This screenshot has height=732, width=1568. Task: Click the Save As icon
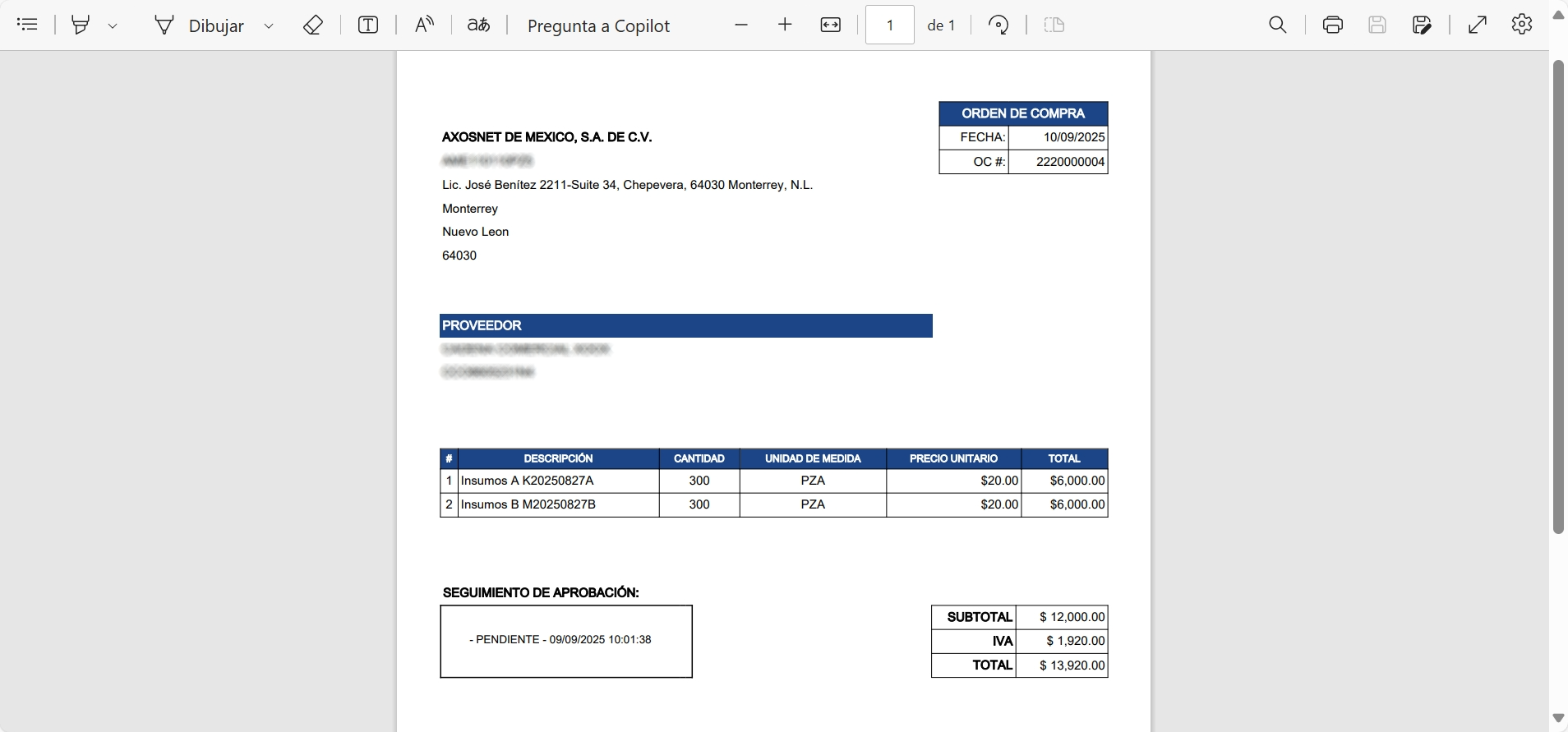[x=1422, y=25]
